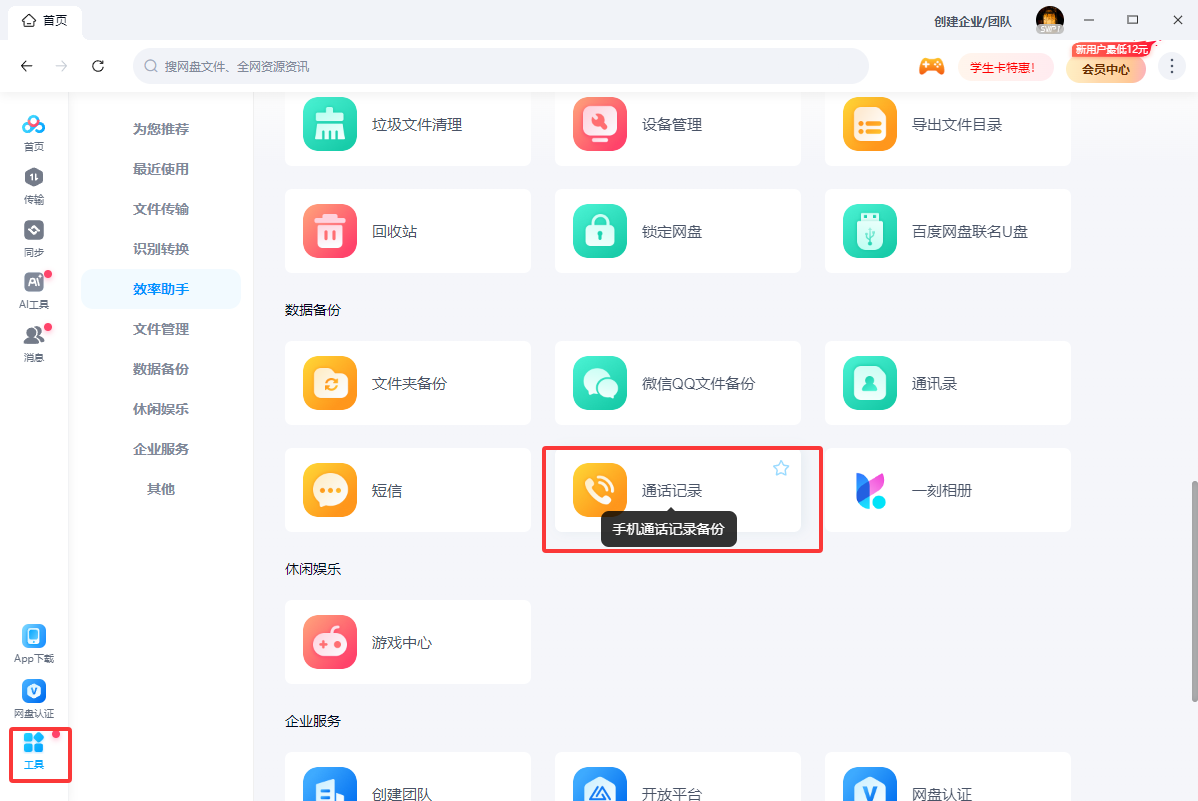Focus the 搜网盘文件 search field
The width and height of the screenshot is (1198, 801).
click(500, 66)
